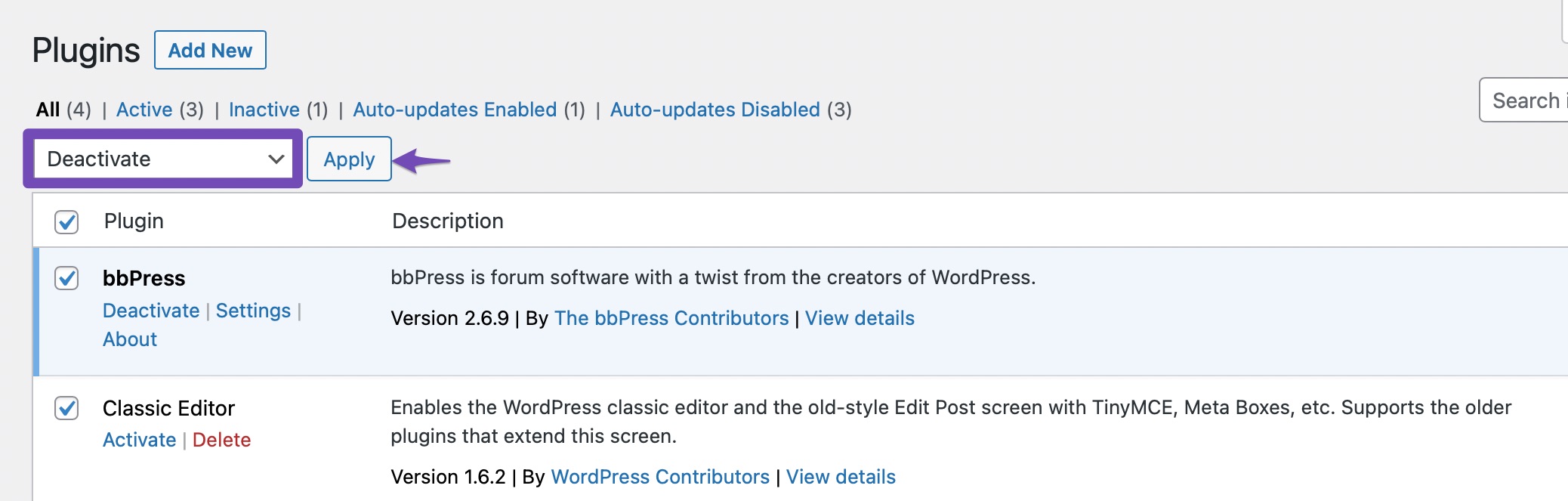
Task: View details for bbPress plugin
Action: click(x=860, y=318)
